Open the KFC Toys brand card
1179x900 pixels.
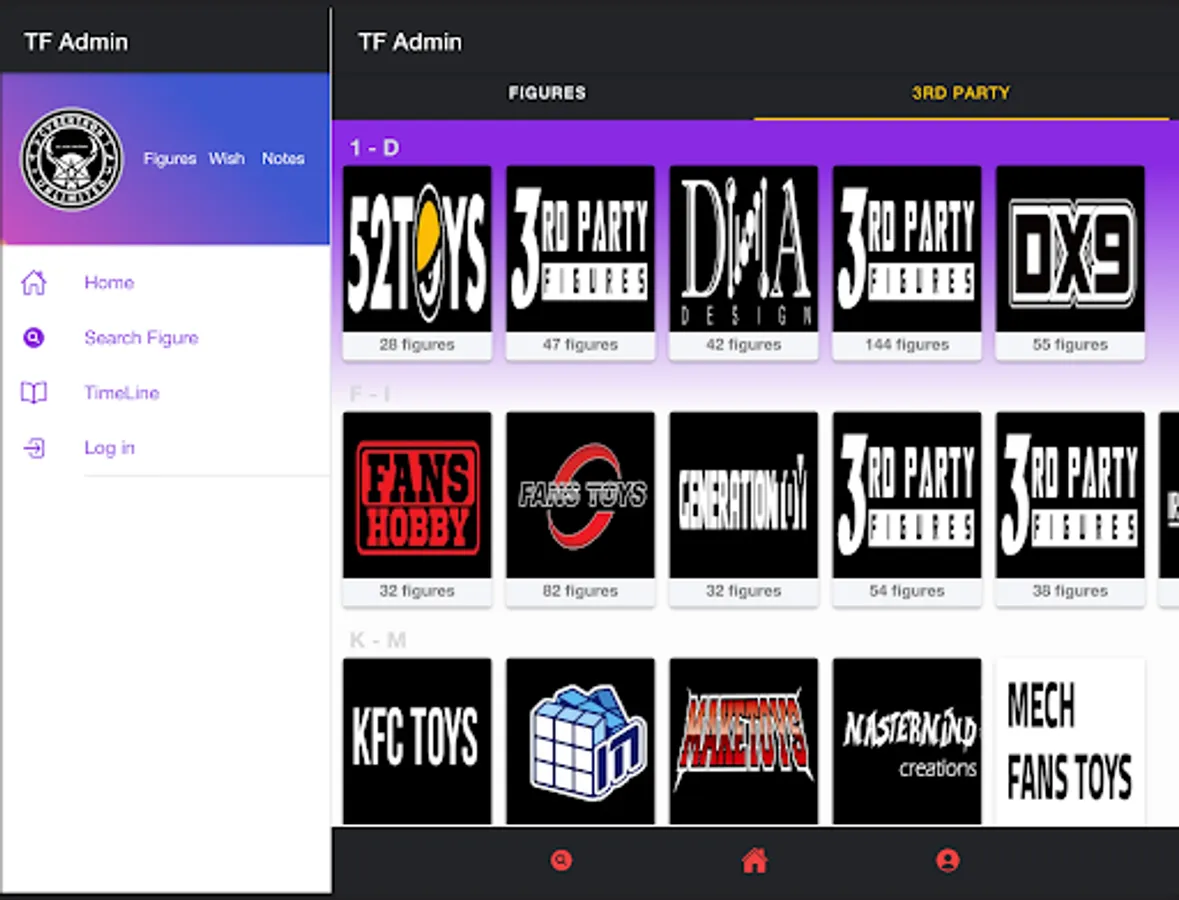417,741
